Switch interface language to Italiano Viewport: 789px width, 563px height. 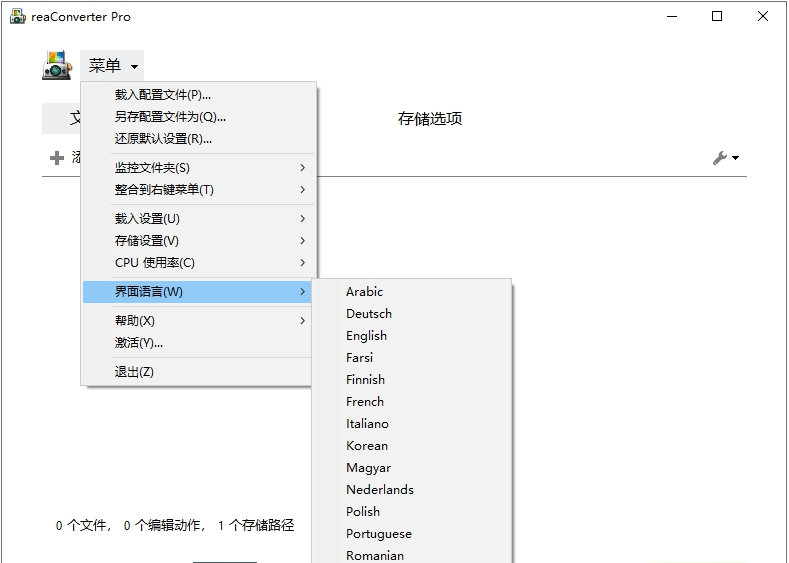point(412,424)
